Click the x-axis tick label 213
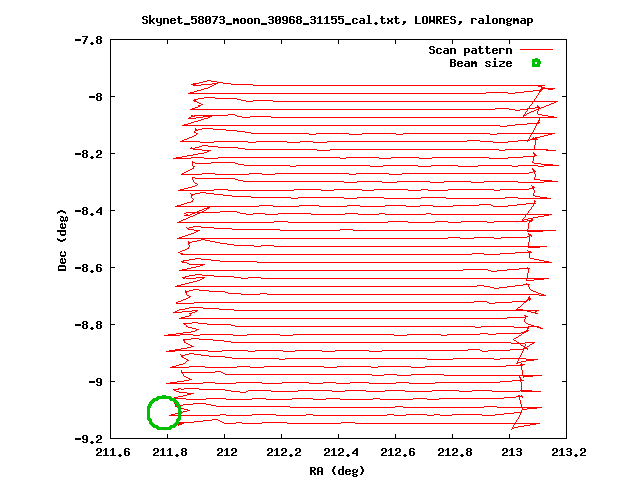 [511, 452]
